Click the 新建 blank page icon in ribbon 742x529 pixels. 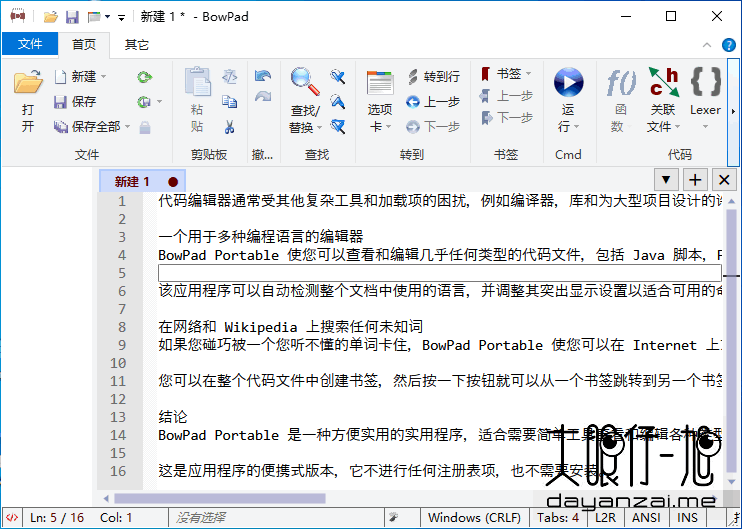60,77
